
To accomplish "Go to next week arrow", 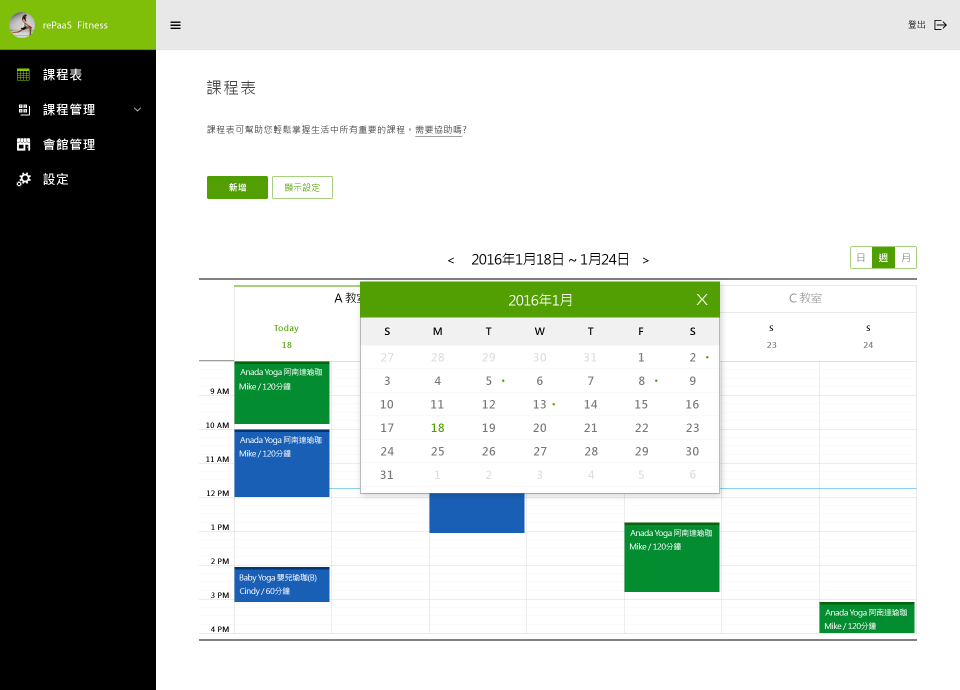I will click(646, 260).
